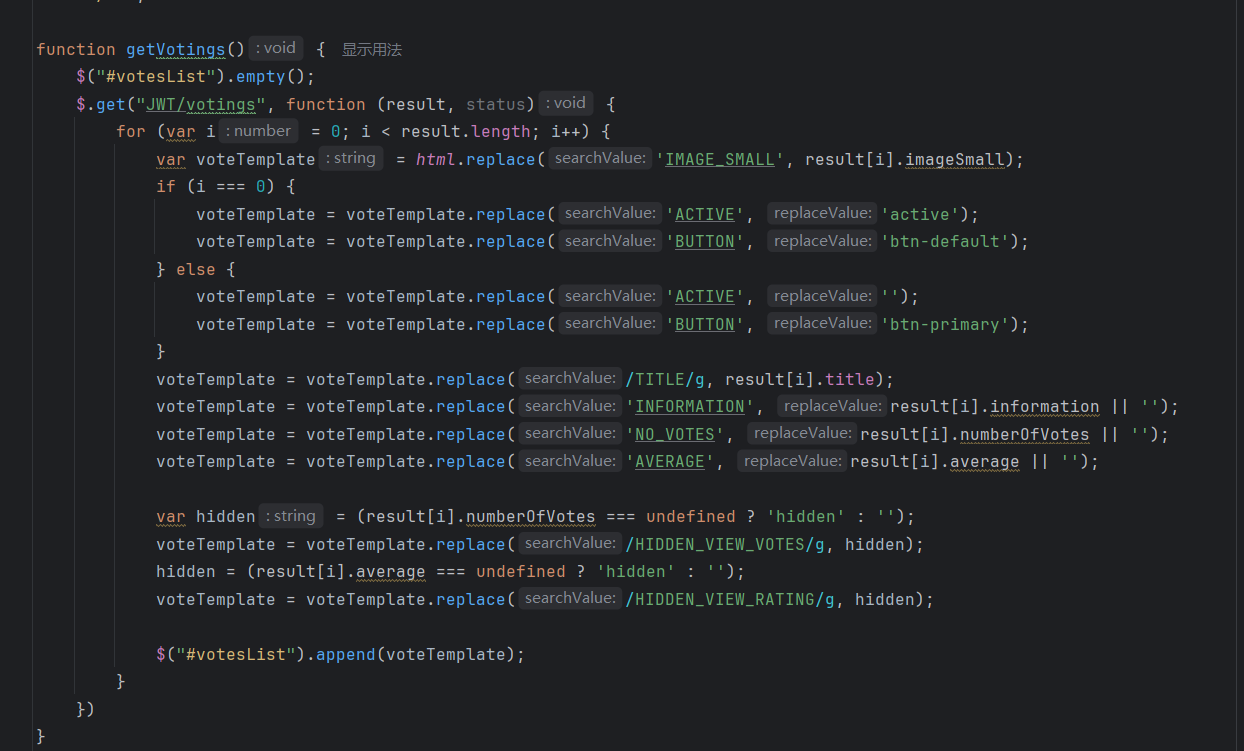
Task: Click the 'btn-primary' string
Action: 944,324
